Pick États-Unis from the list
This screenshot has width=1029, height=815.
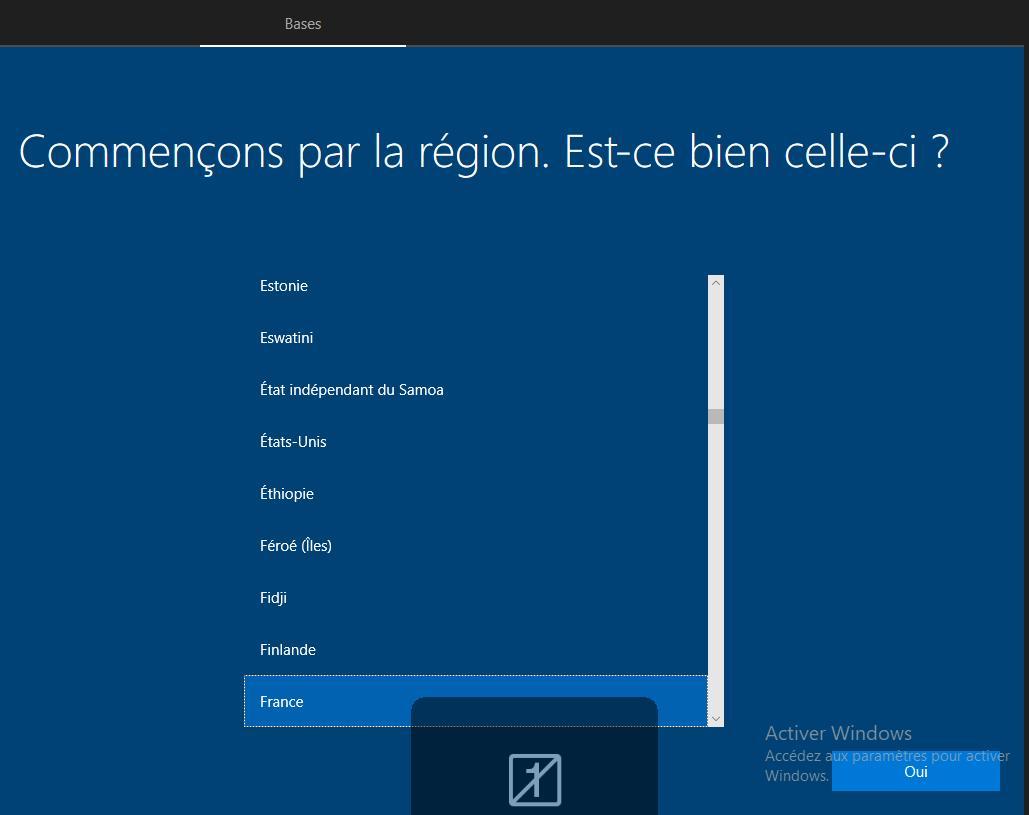pyautogui.click(x=293, y=442)
